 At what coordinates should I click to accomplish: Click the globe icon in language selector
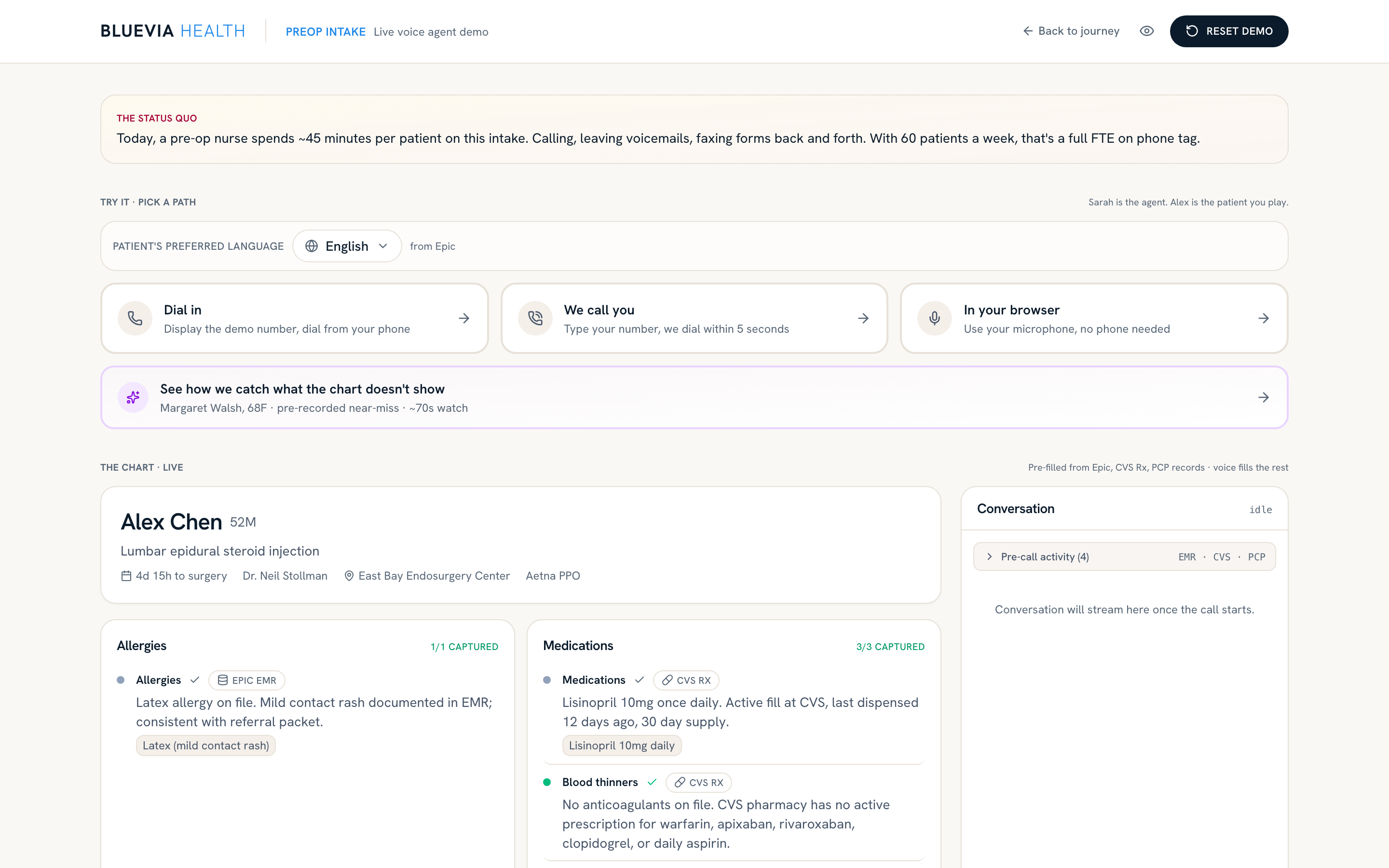pyautogui.click(x=312, y=246)
